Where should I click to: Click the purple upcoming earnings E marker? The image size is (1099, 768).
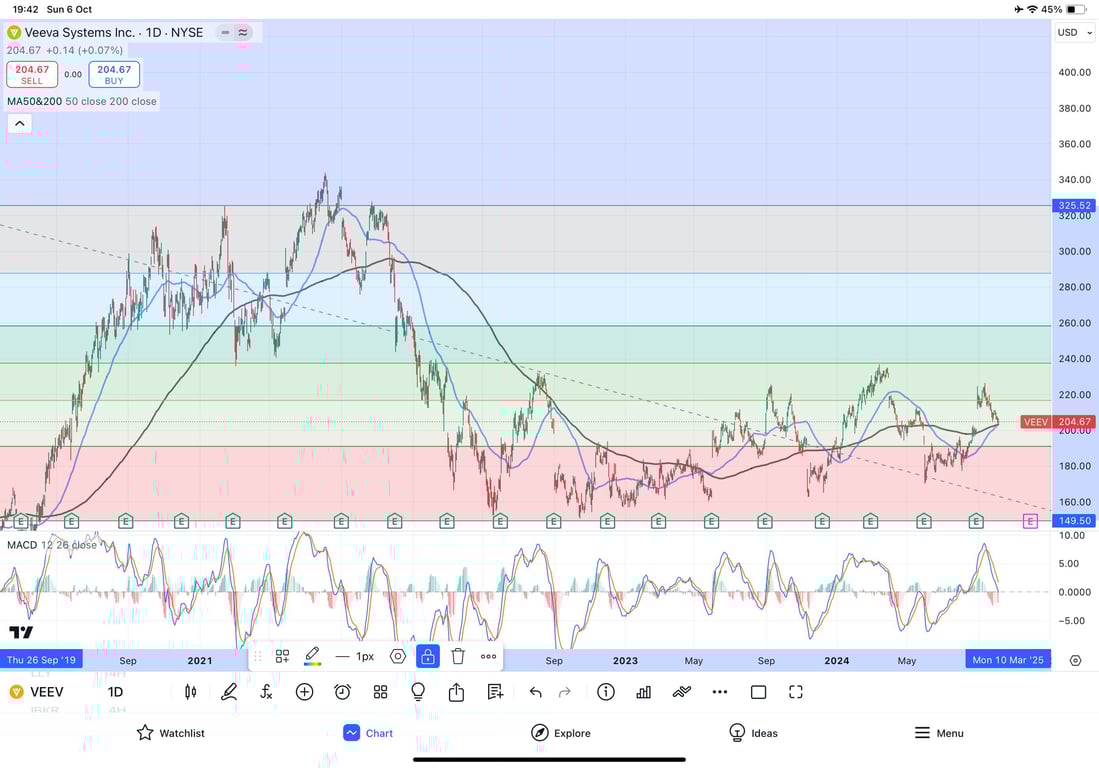(x=1030, y=521)
